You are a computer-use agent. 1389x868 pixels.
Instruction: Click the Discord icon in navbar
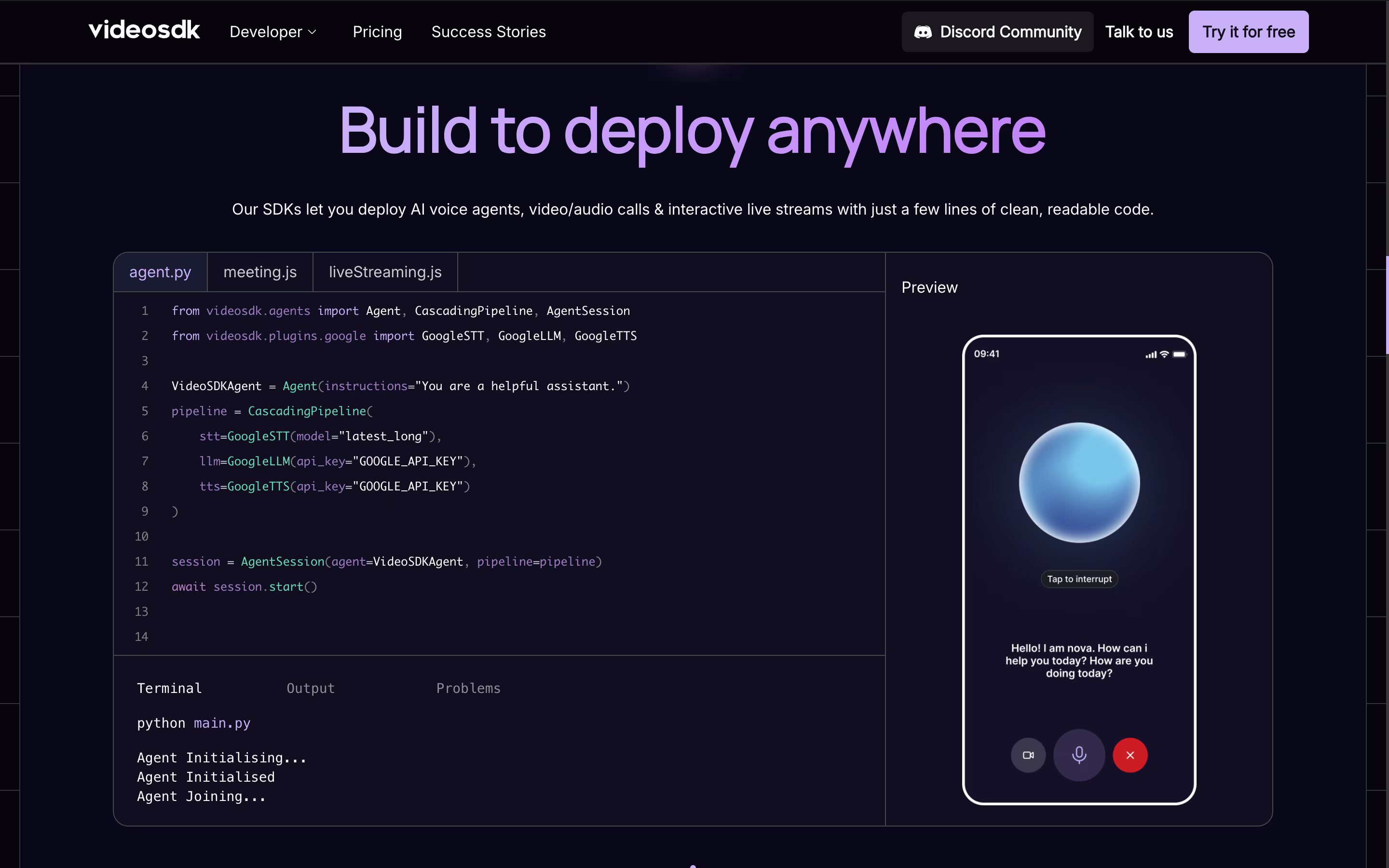click(922, 32)
